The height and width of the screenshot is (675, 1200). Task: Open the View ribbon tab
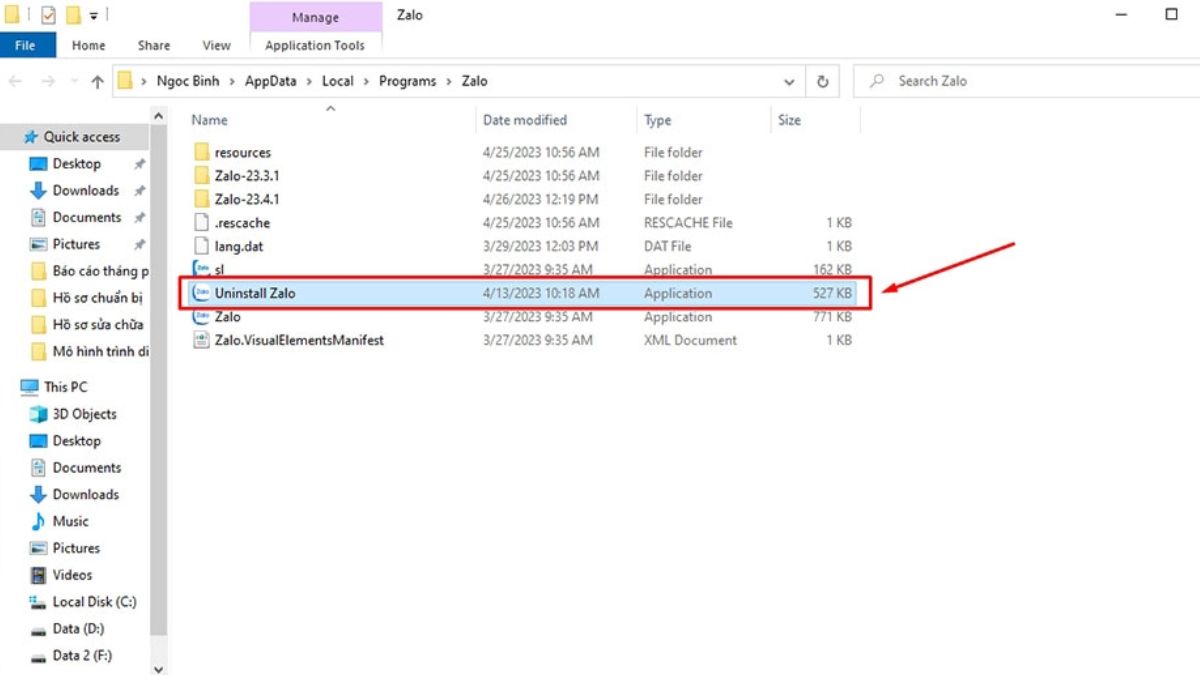tap(216, 45)
